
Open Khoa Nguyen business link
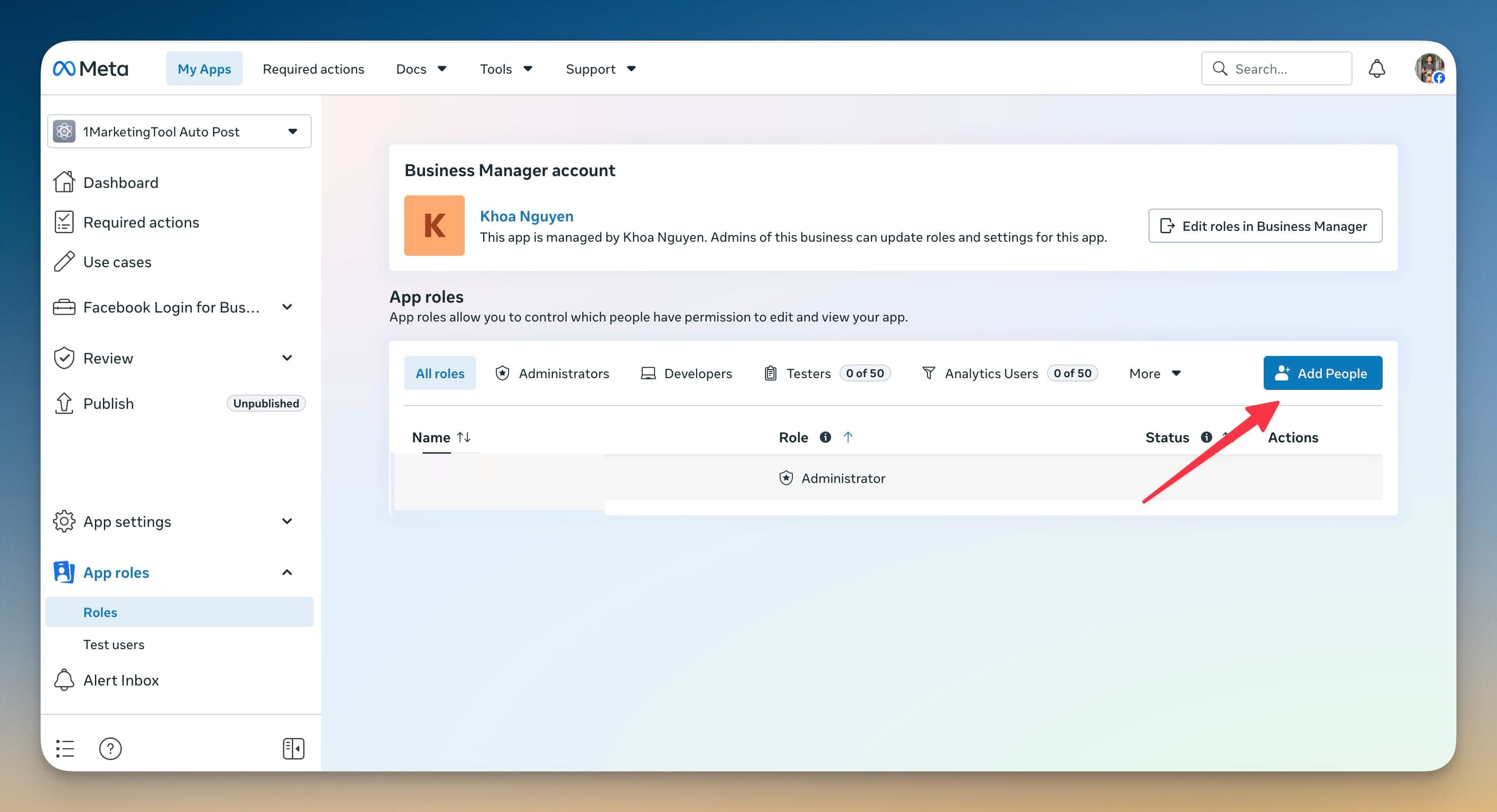pyautogui.click(x=527, y=216)
